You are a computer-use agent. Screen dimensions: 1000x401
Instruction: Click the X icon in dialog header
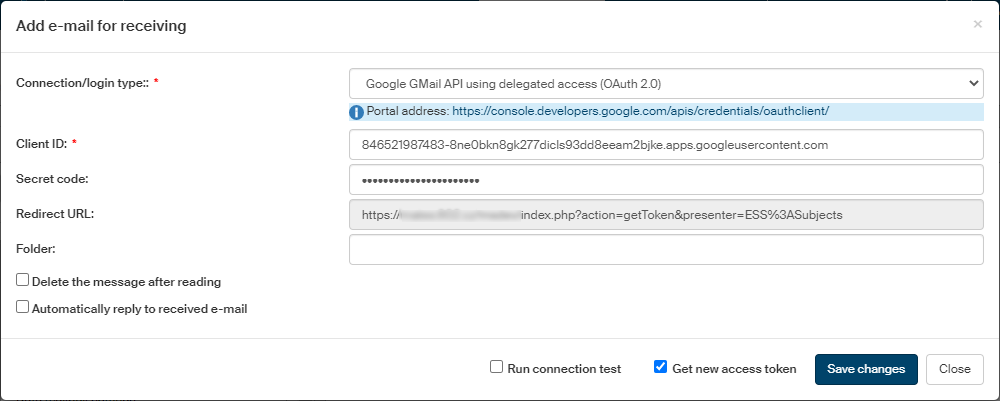(x=977, y=24)
